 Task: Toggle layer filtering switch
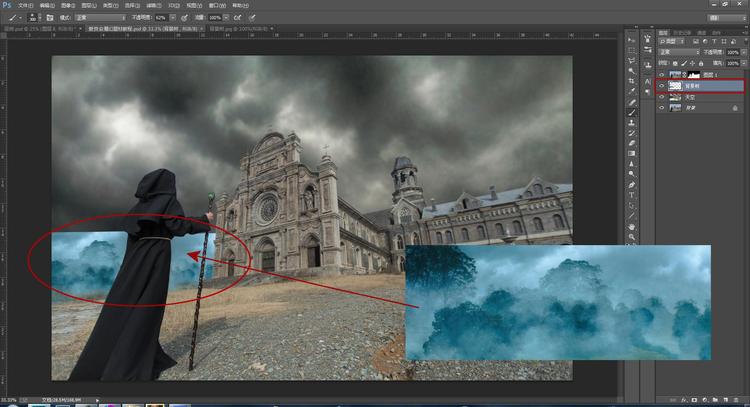coord(746,42)
